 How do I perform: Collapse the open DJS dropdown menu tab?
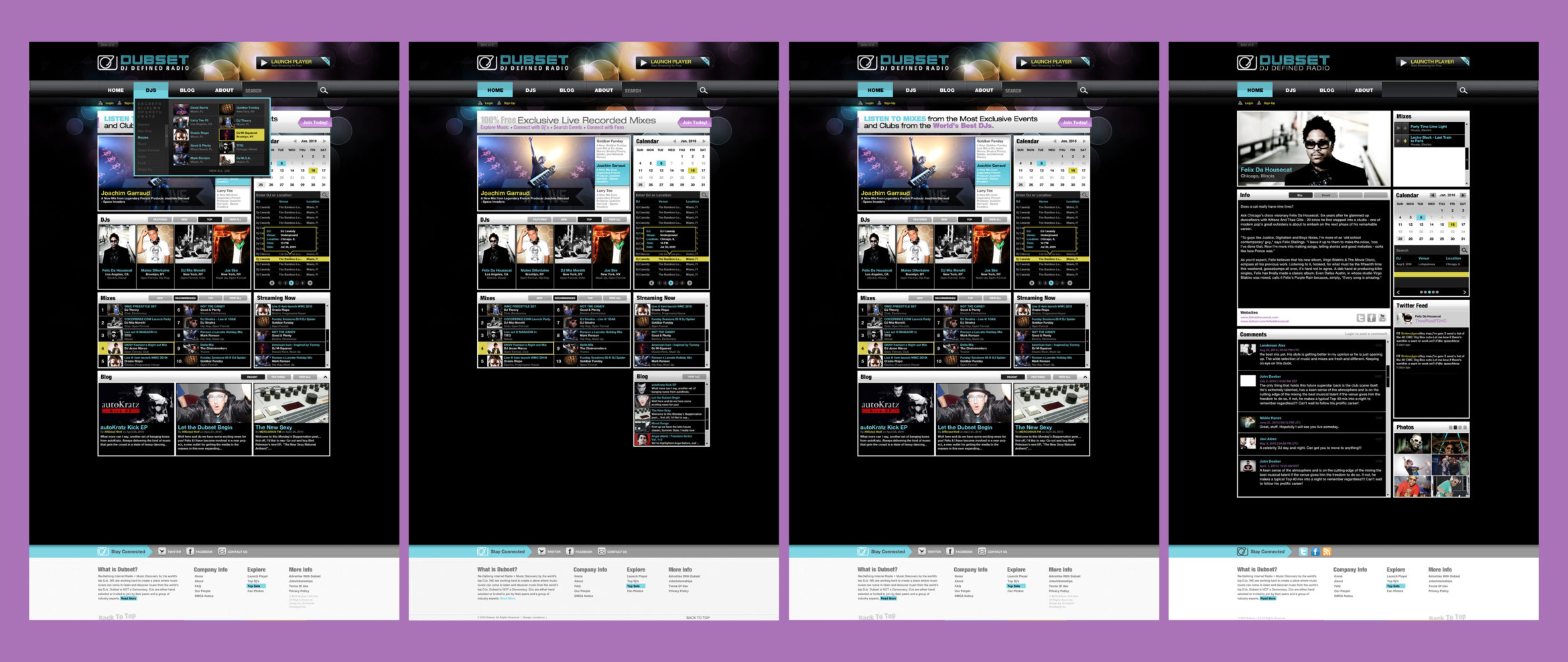[151, 90]
